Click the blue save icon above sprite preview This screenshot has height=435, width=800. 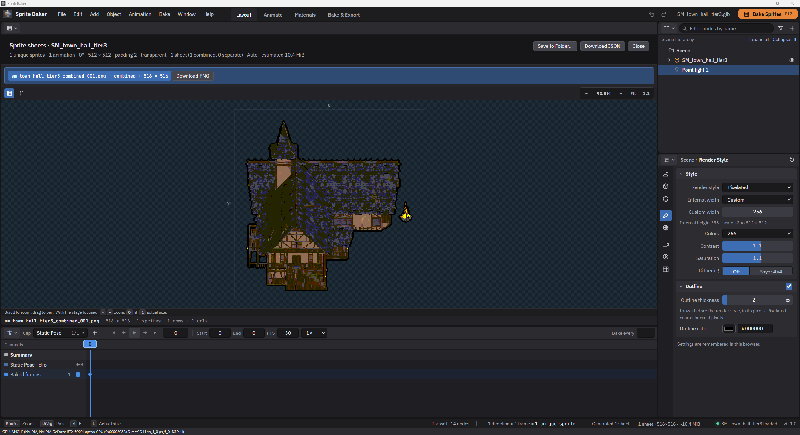click(9, 93)
